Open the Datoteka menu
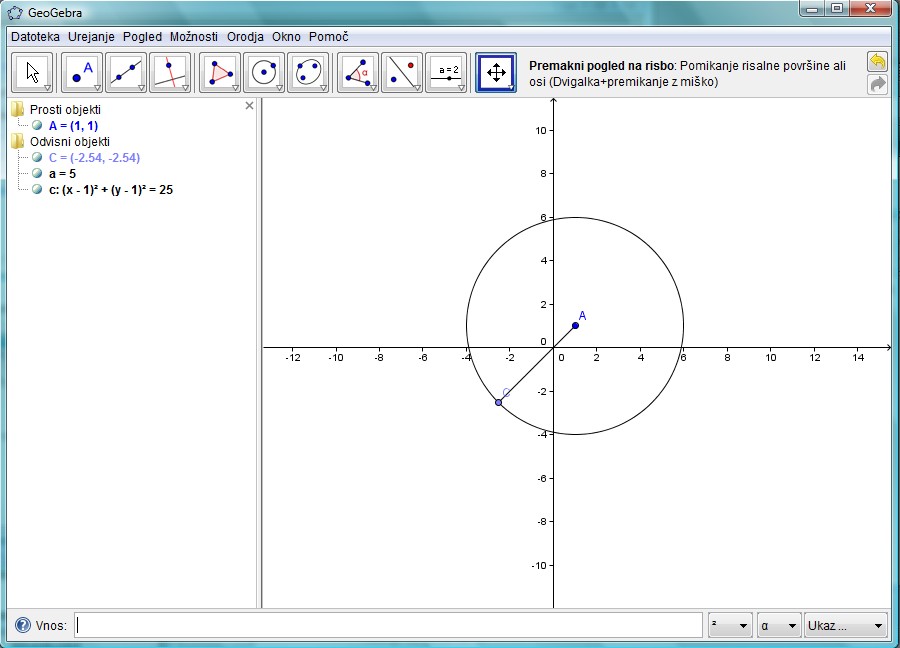 [x=36, y=36]
